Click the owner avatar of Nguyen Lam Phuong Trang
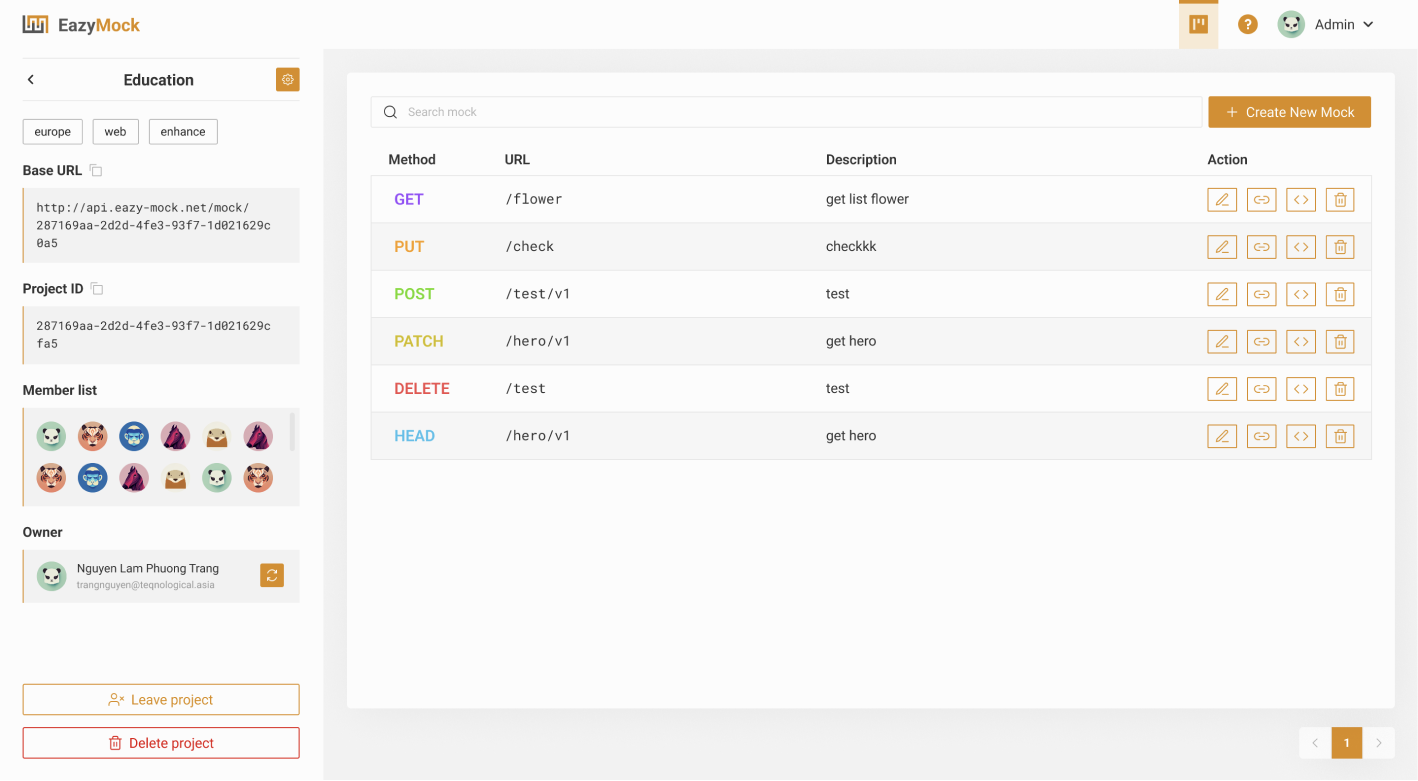Screen dimensions: 1418x781 52,576
